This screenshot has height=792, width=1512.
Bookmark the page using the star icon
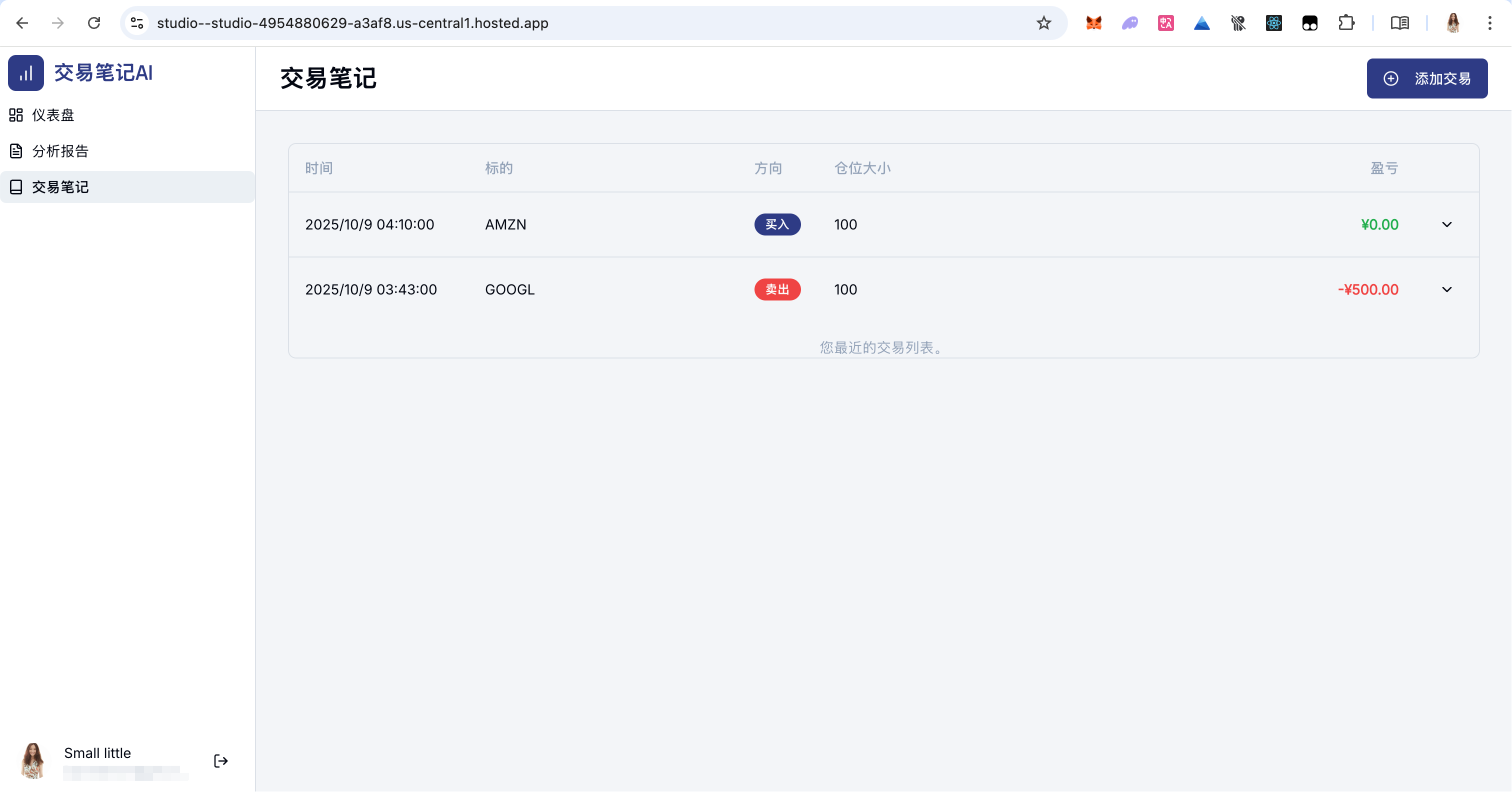tap(1043, 23)
